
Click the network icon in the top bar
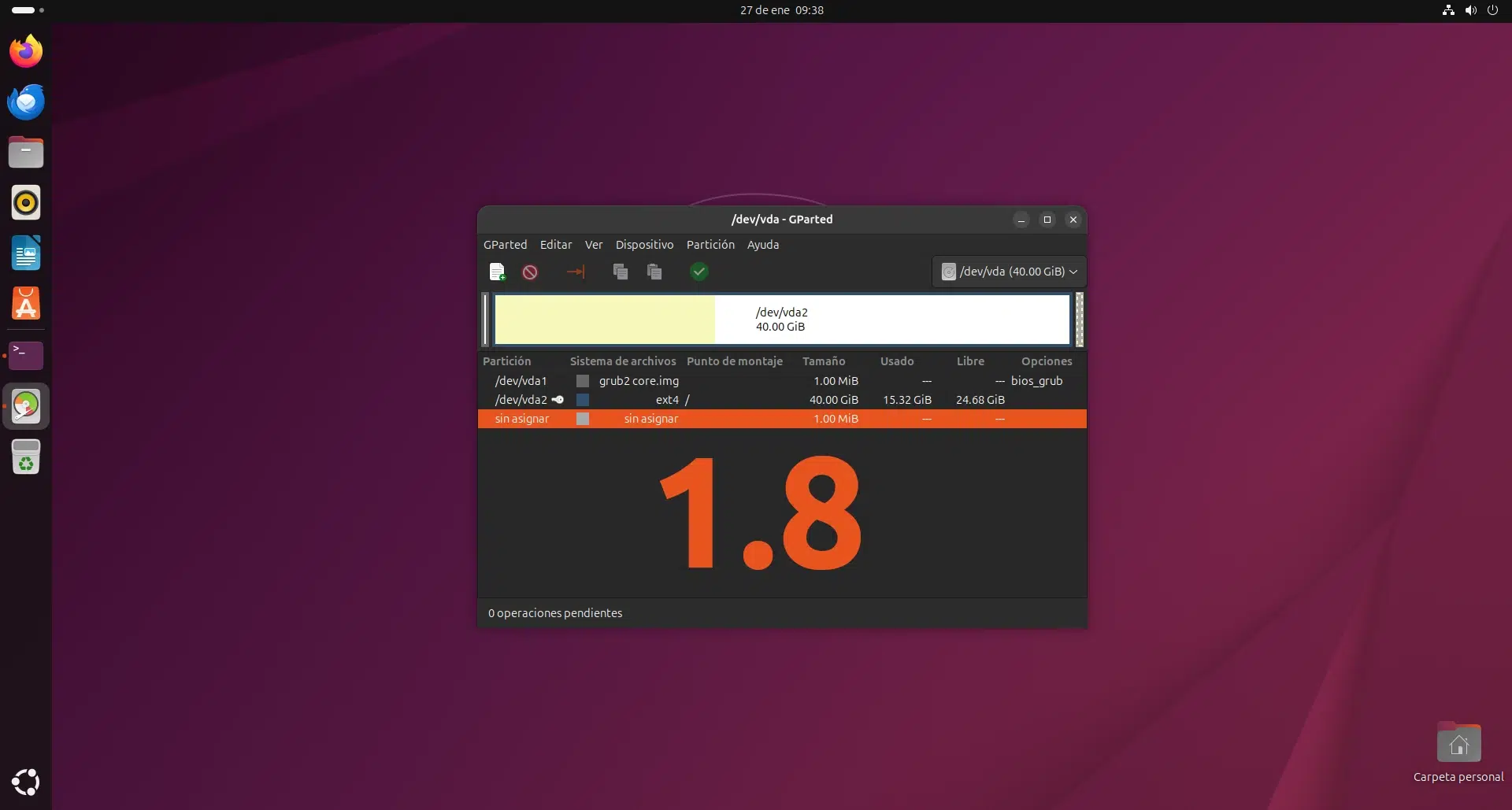click(1447, 10)
